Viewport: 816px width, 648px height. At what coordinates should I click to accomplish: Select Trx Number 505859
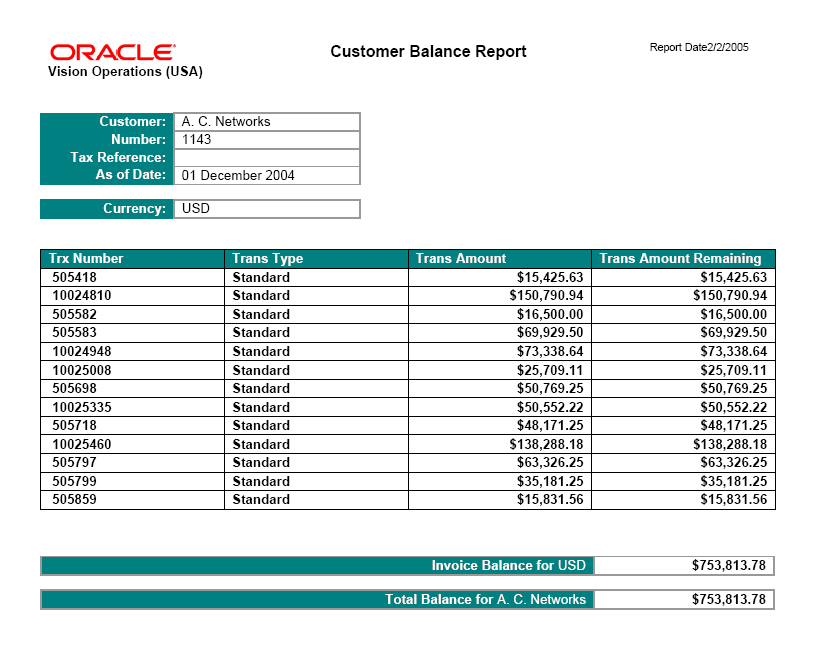[74, 500]
